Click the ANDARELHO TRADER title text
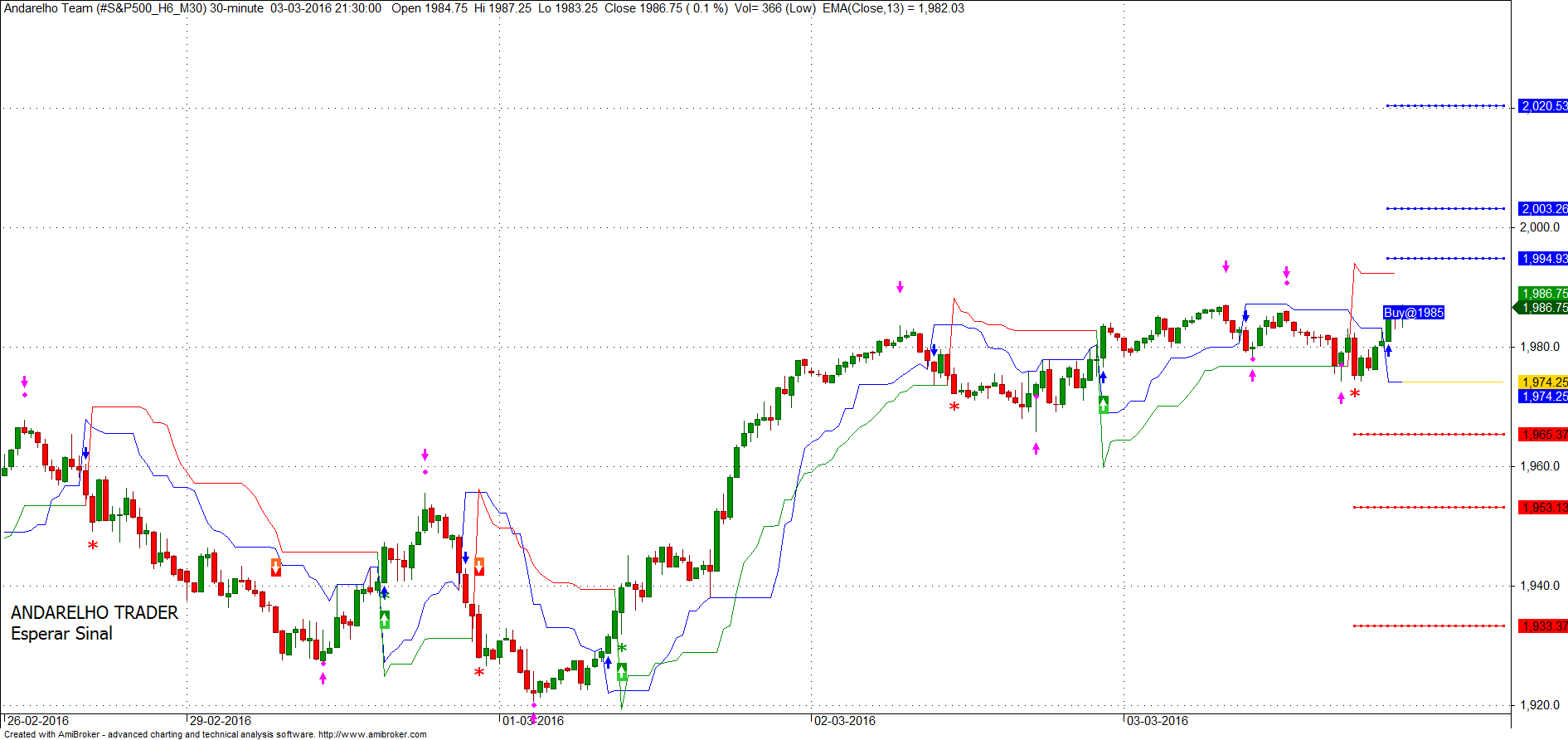Screen dimensions: 1568x740 95,613
